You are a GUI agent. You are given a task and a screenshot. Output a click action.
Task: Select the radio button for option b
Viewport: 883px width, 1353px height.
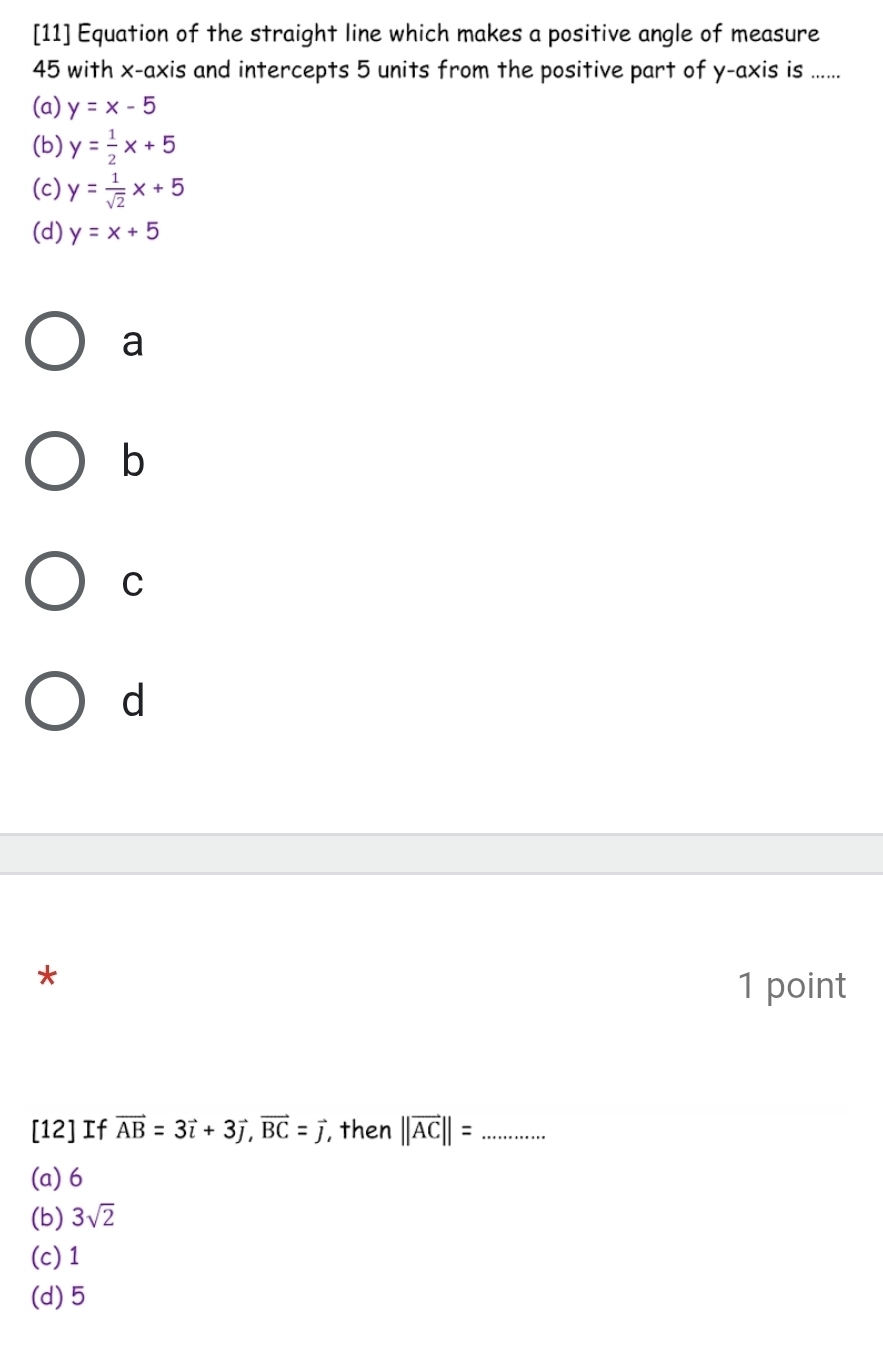pos(55,461)
